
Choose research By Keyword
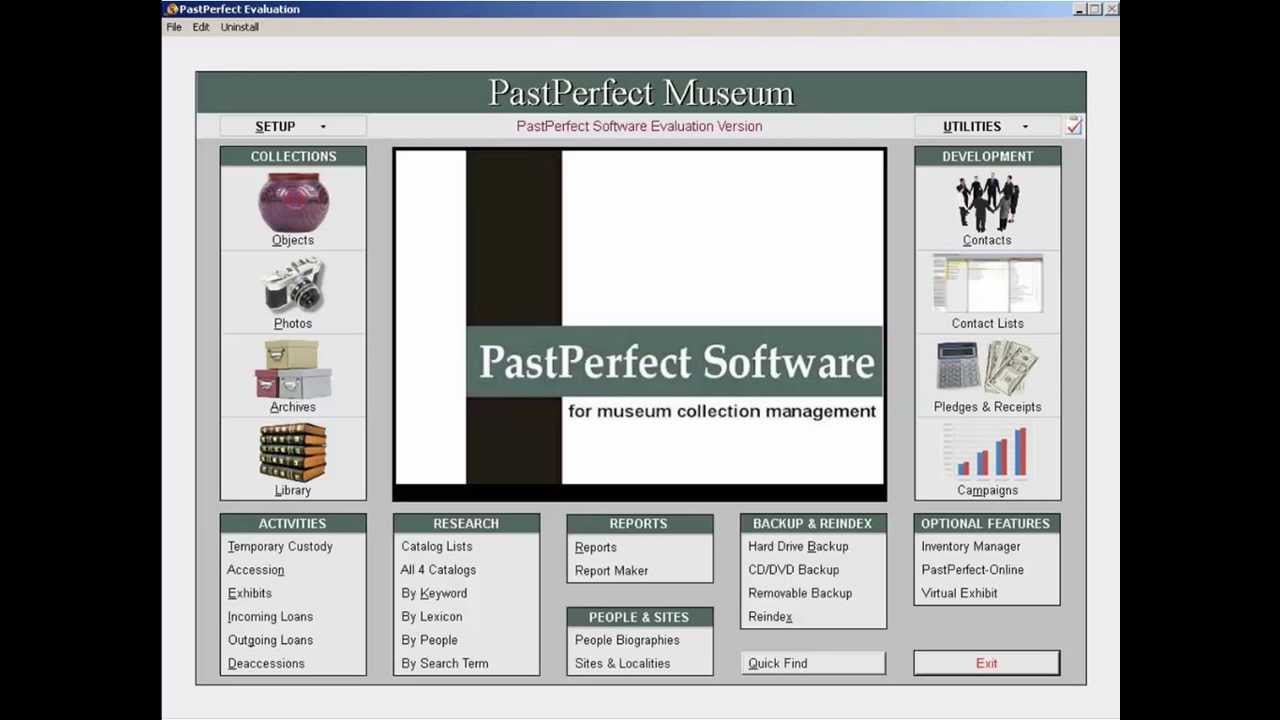click(x=434, y=593)
